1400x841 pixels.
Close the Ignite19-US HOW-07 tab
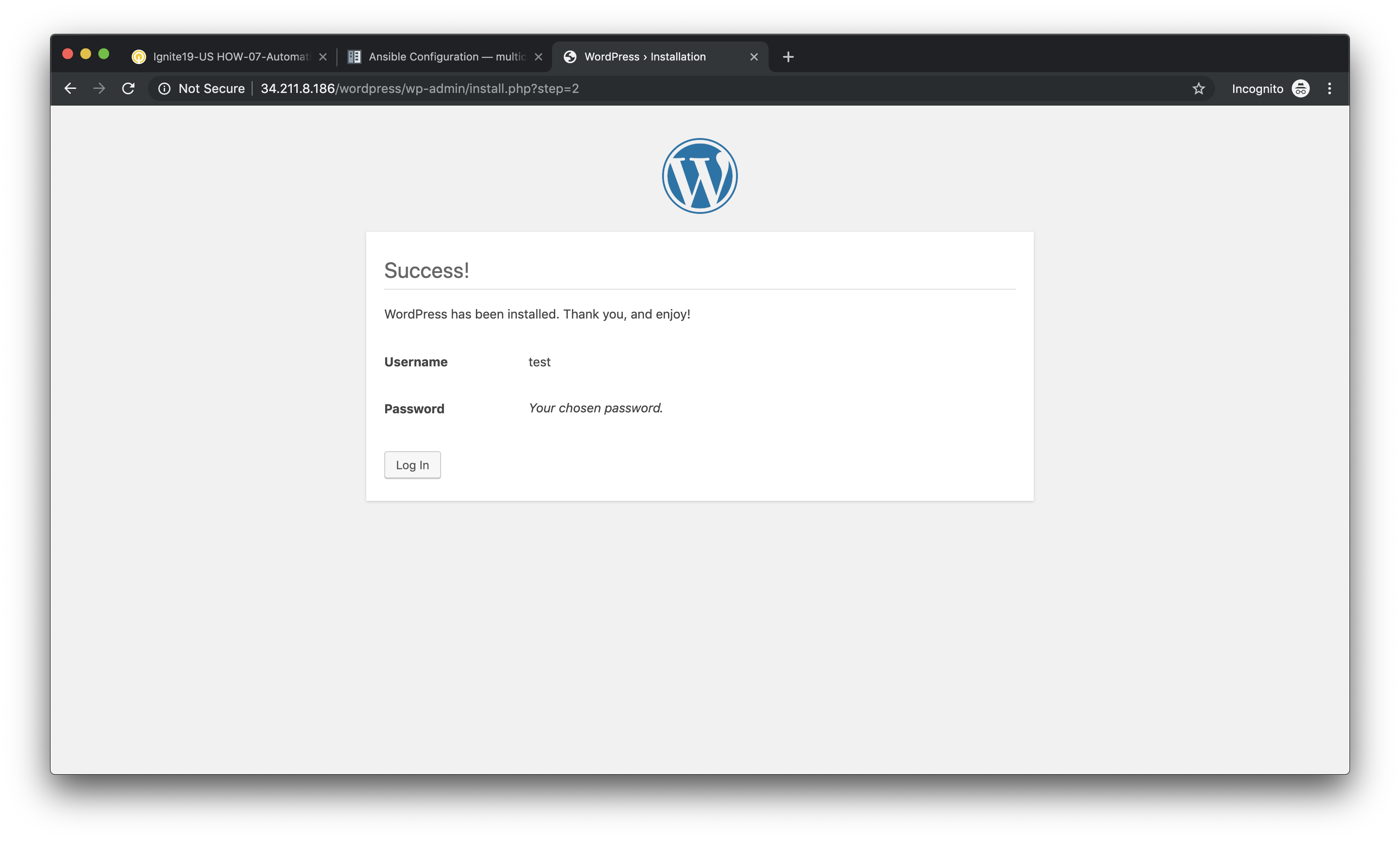point(323,57)
